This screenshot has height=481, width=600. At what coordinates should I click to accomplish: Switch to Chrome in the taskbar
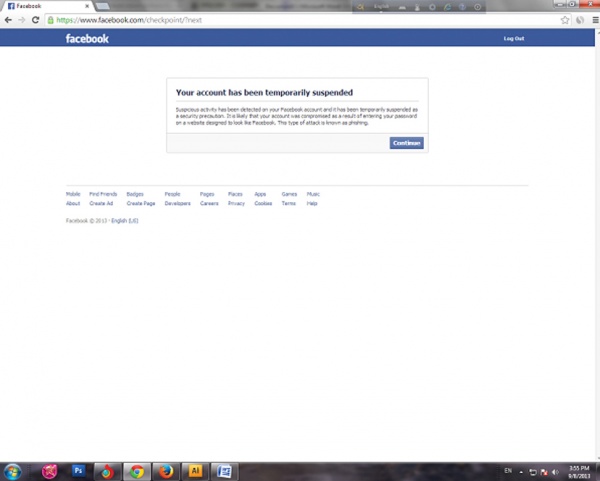coord(137,471)
